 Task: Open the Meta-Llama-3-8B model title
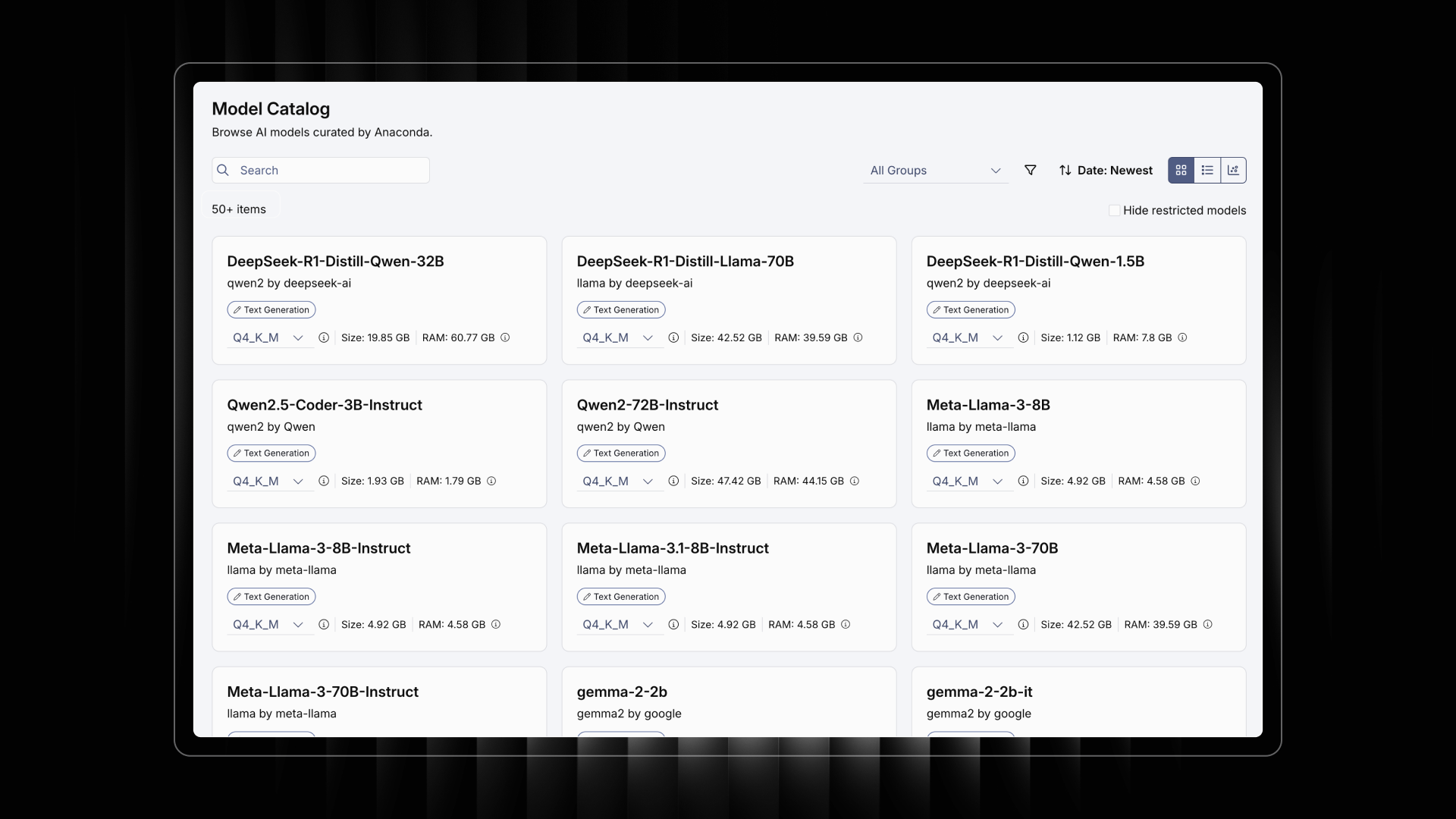pyautogui.click(x=988, y=404)
